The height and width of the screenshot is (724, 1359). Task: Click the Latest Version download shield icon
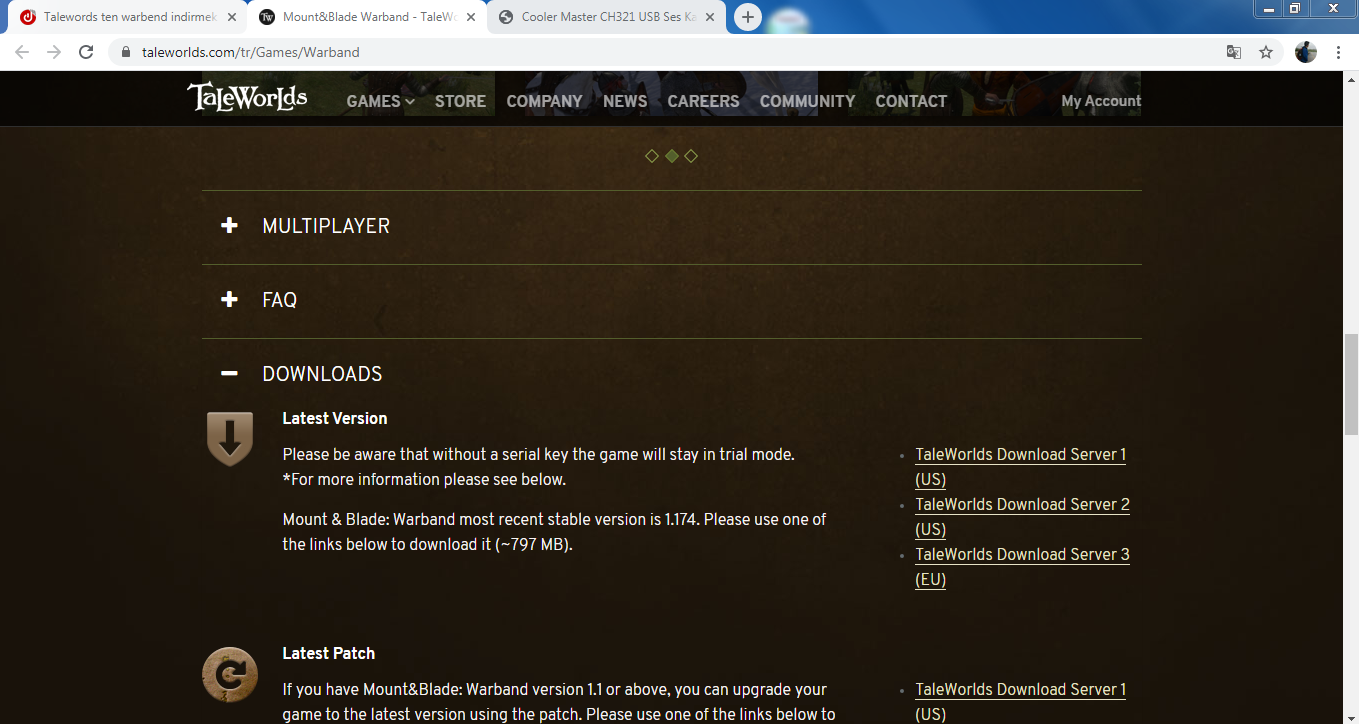[229, 439]
